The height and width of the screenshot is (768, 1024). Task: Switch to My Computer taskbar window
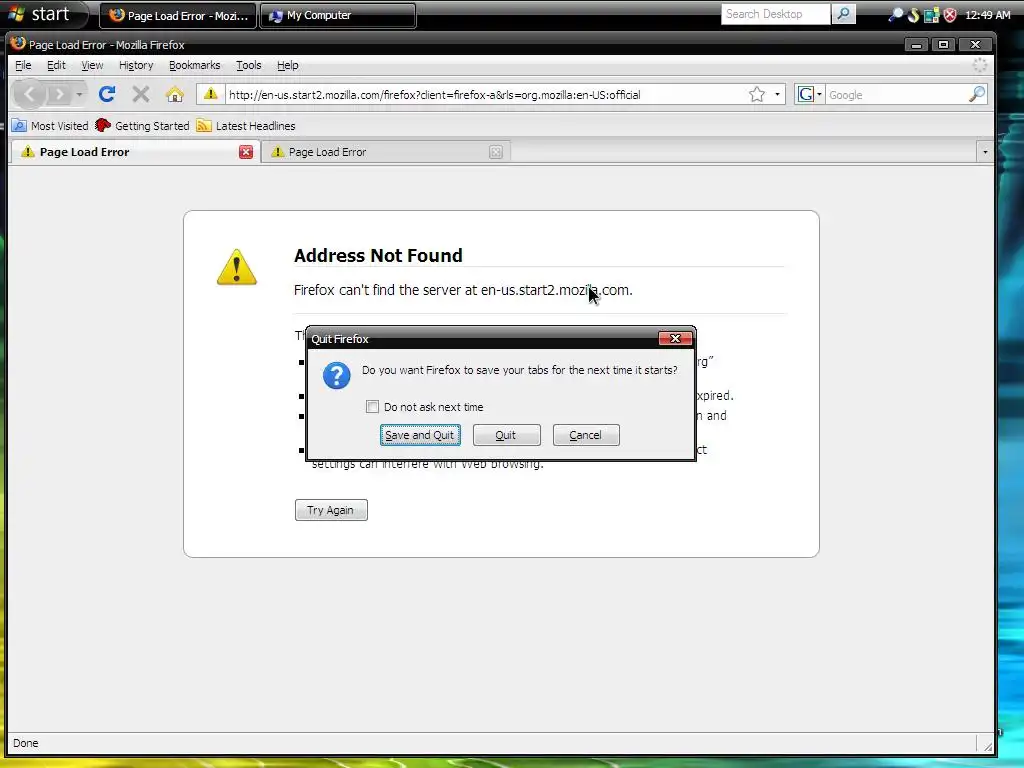coord(338,16)
